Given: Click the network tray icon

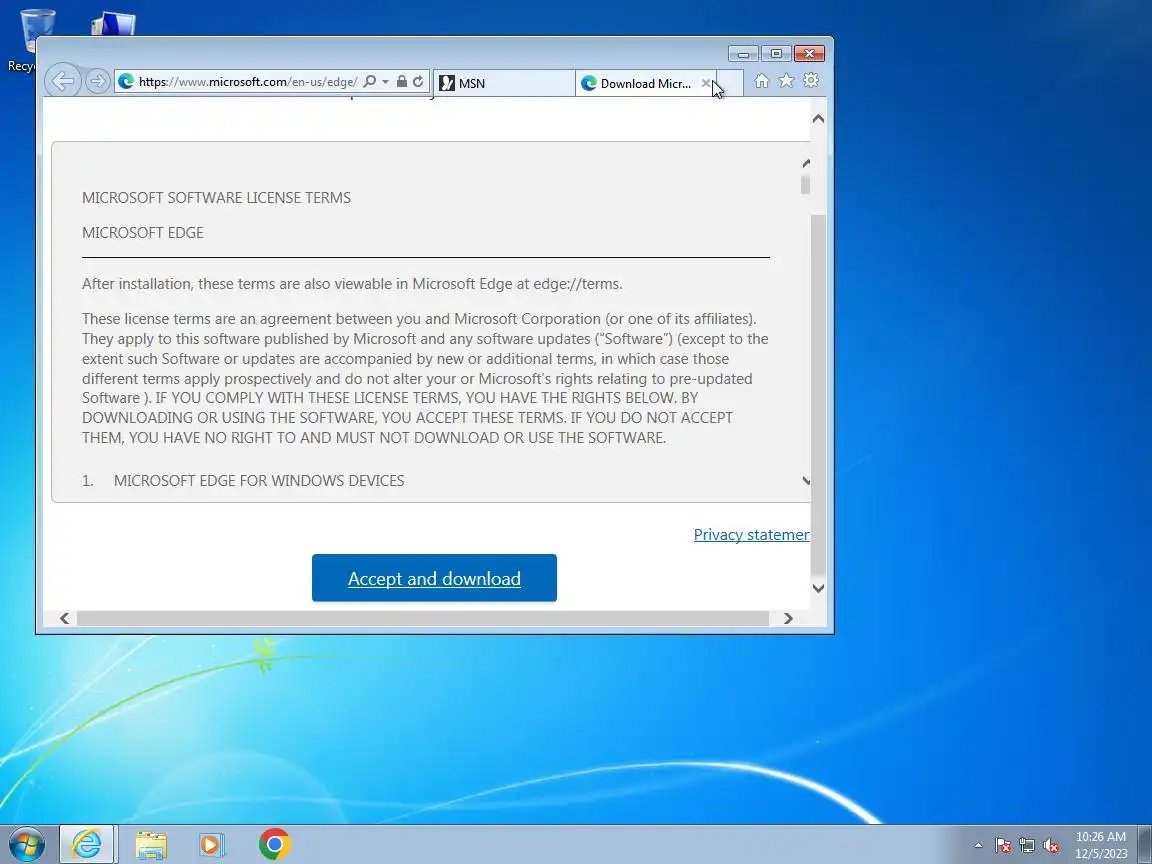Looking at the screenshot, I should coord(1027,846).
